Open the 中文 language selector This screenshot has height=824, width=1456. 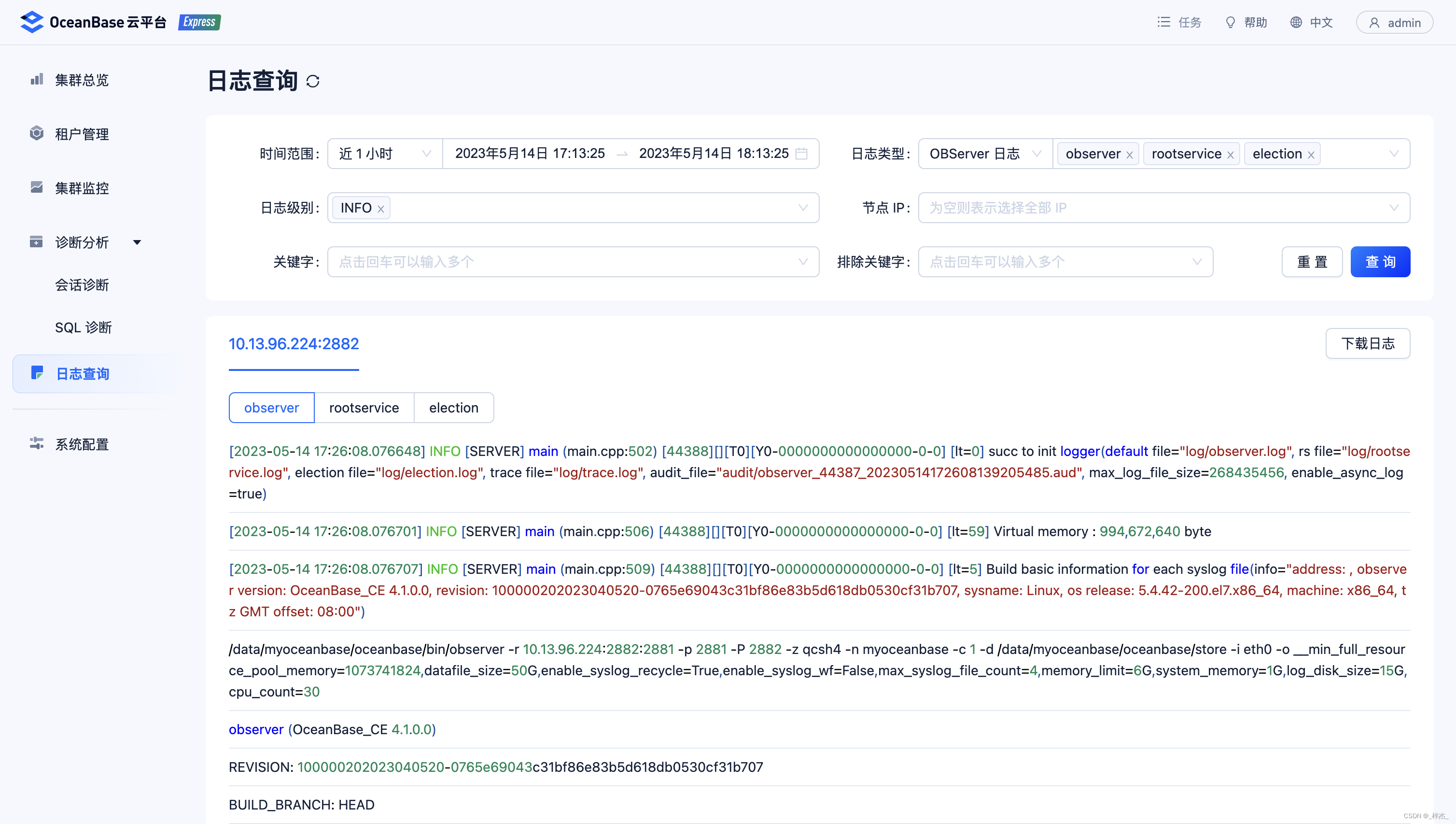tap(1311, 22)
